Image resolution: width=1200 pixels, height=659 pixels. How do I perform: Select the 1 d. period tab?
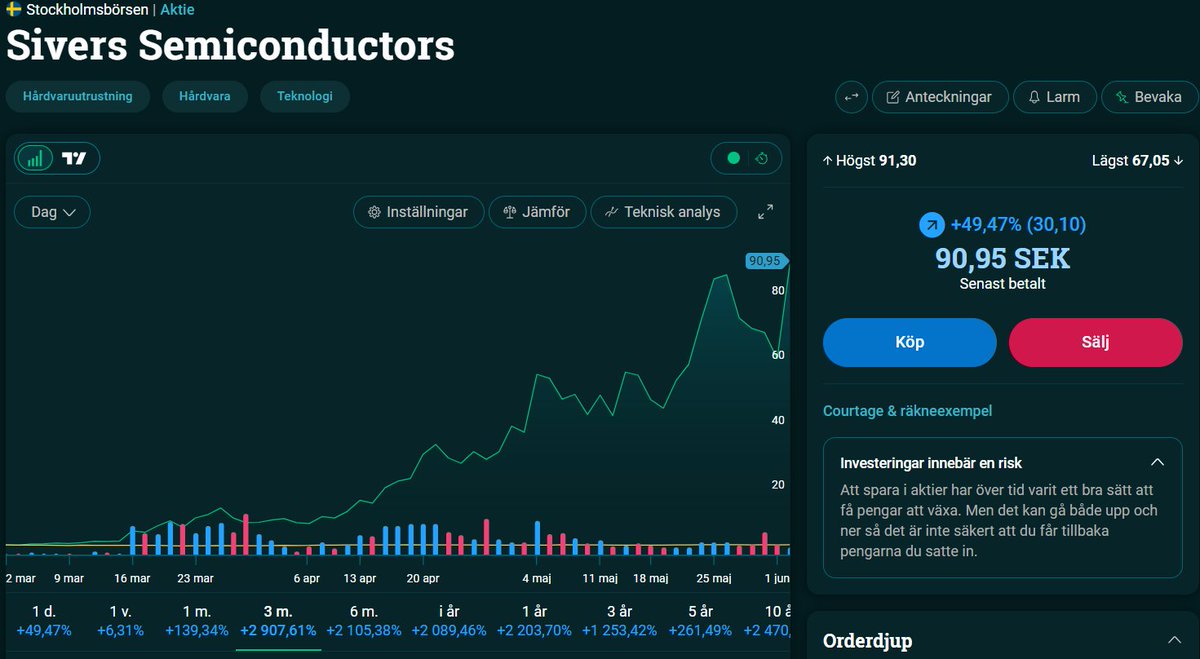coord(44,621)
